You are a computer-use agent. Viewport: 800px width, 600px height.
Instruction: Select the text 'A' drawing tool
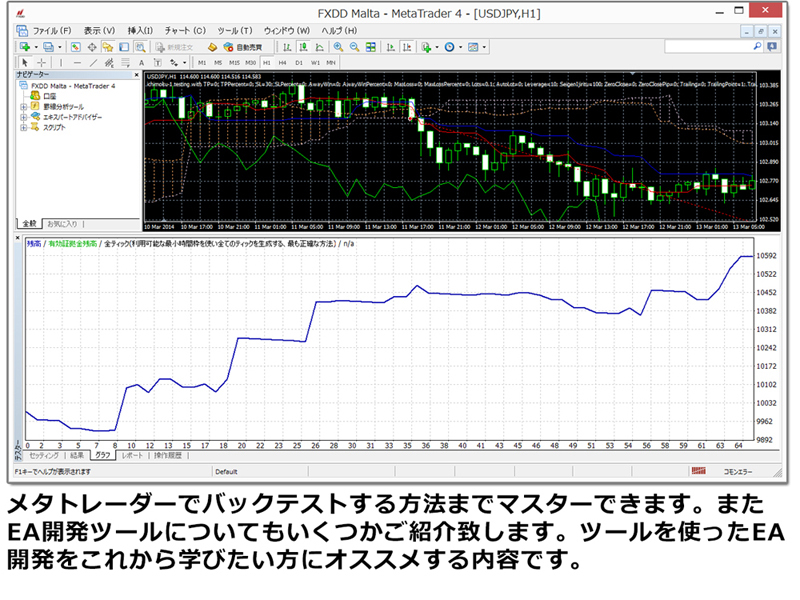coord(141,63)
